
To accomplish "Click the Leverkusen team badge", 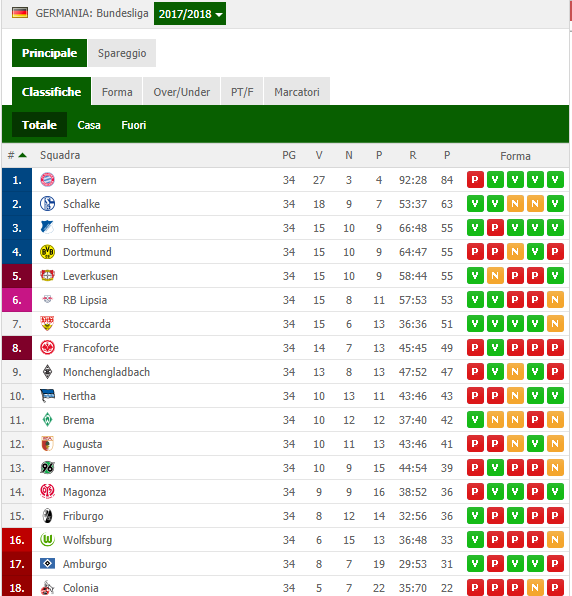I will click(48, 276).
